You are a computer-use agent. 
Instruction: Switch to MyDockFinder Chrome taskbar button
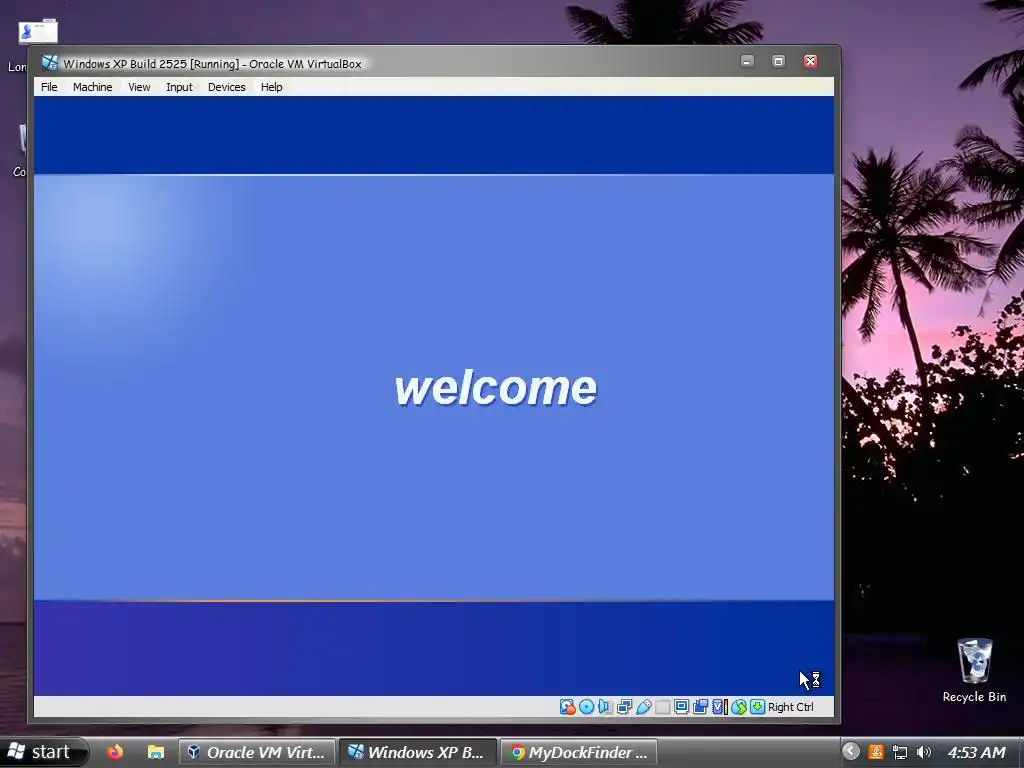579,752
